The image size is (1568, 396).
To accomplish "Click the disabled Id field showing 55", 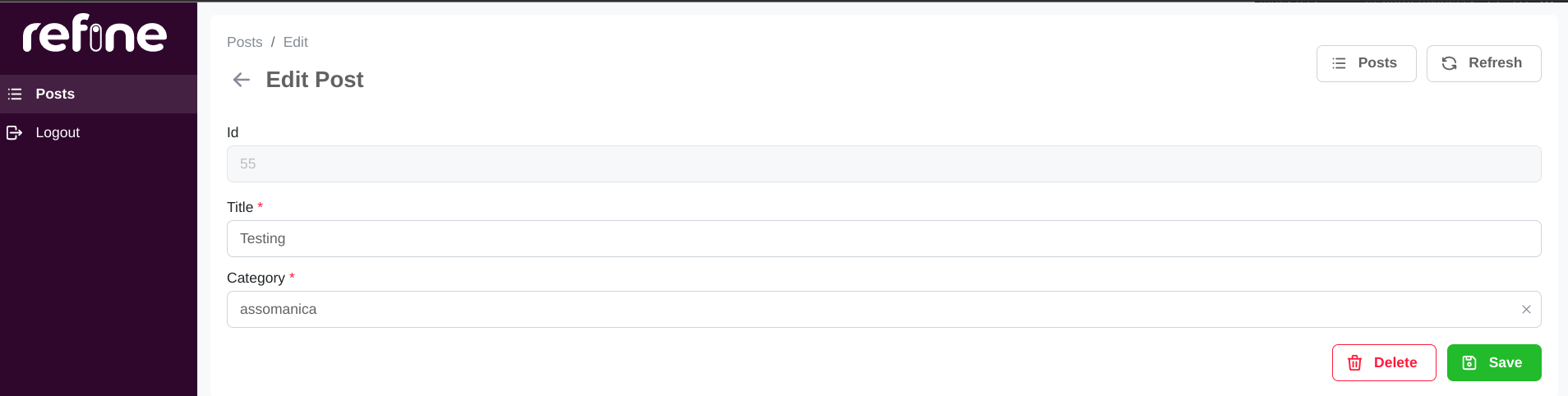I will click(883, 164).
